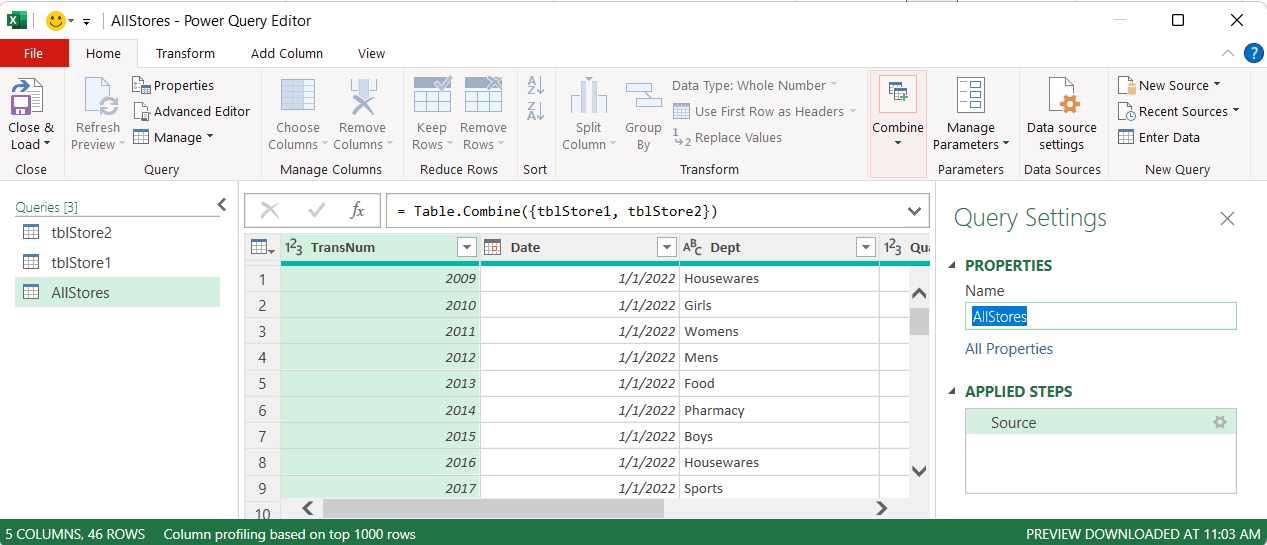Open the Dept column filter dropdown
The height and width of the screenshot is (545, 1267).
point(866,247)
